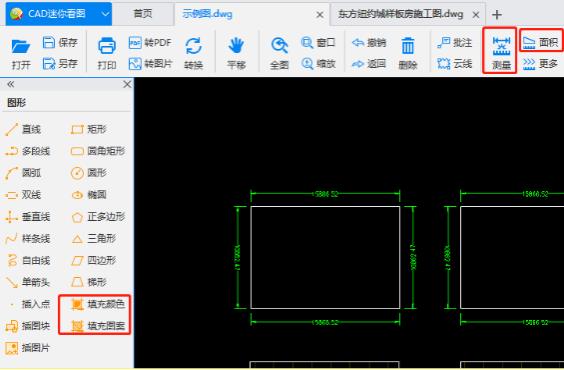Add an annotation with 批注
The width and height of the screenshot is (564, 370).
coord(455,43)
